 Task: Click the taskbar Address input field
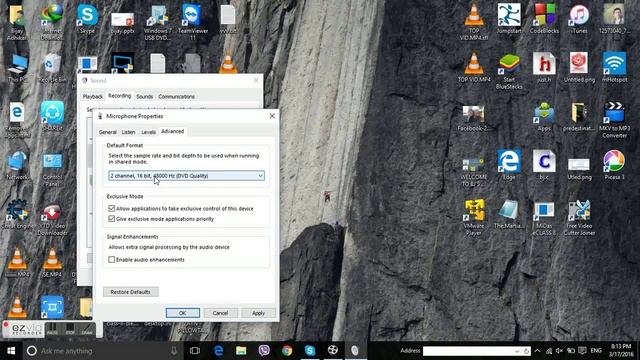[469, 351]
